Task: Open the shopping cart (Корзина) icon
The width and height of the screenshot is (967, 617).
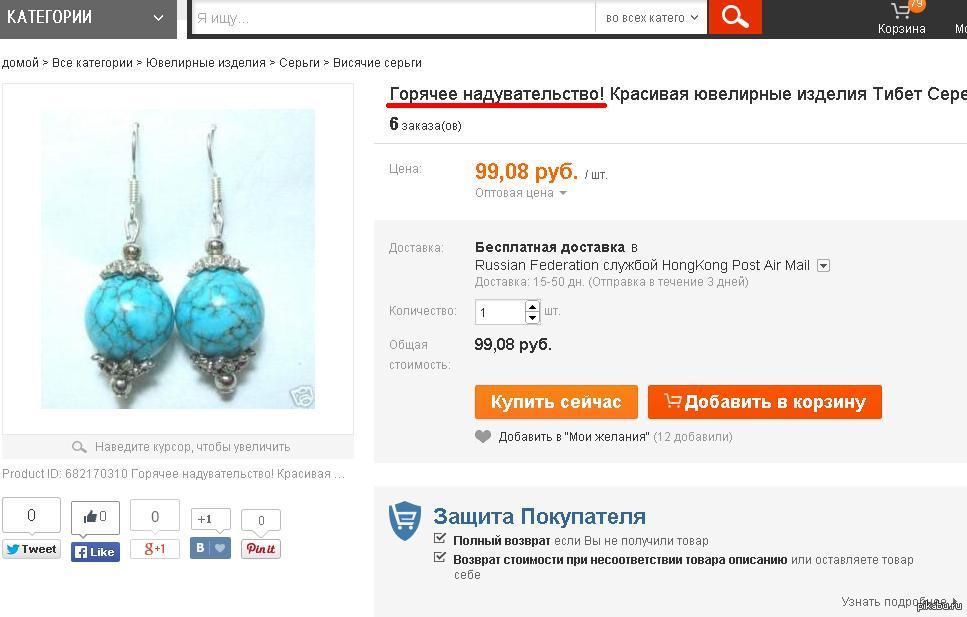Action: click(x=901, y=11)
